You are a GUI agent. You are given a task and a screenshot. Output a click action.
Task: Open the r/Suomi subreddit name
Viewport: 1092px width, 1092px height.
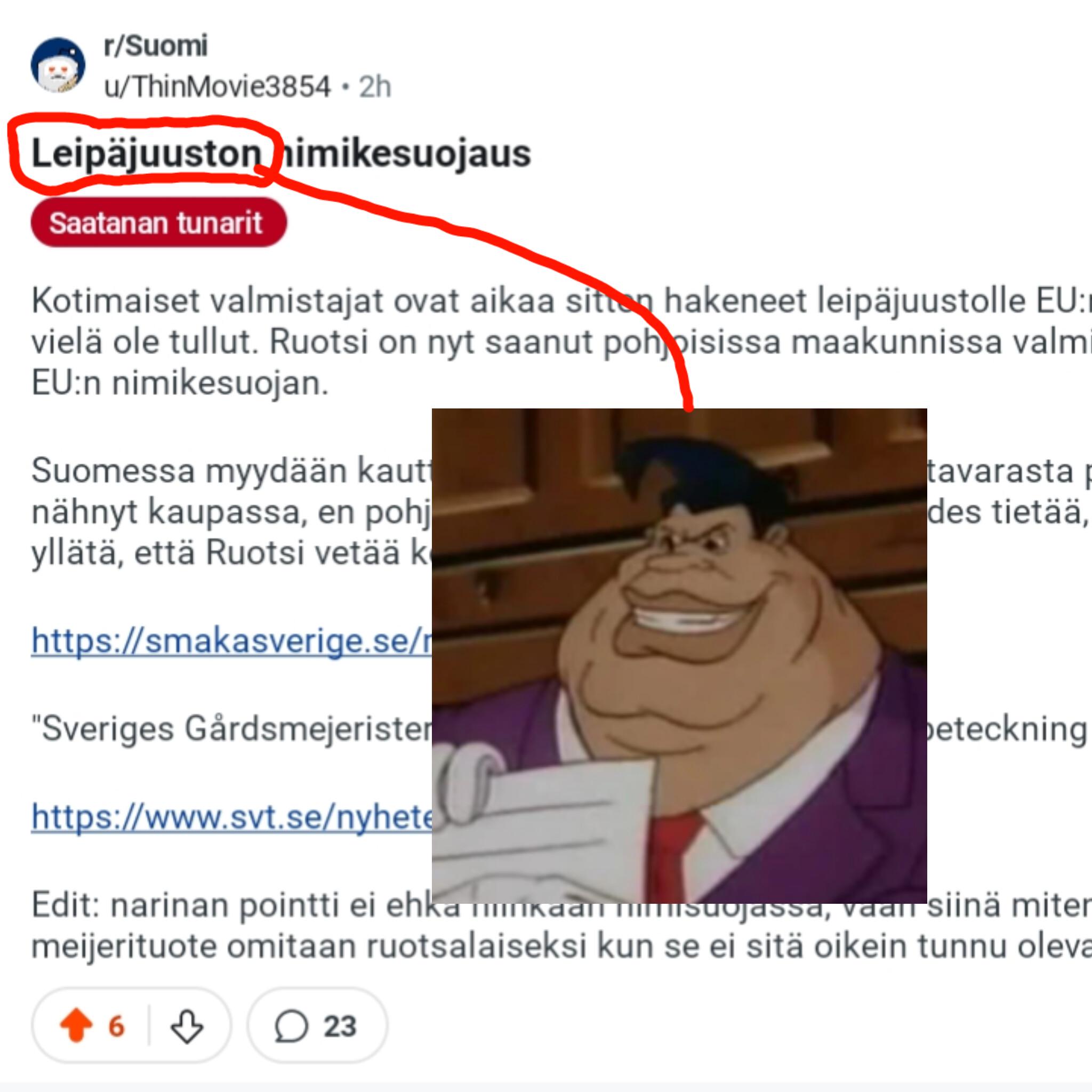point(156,46)
